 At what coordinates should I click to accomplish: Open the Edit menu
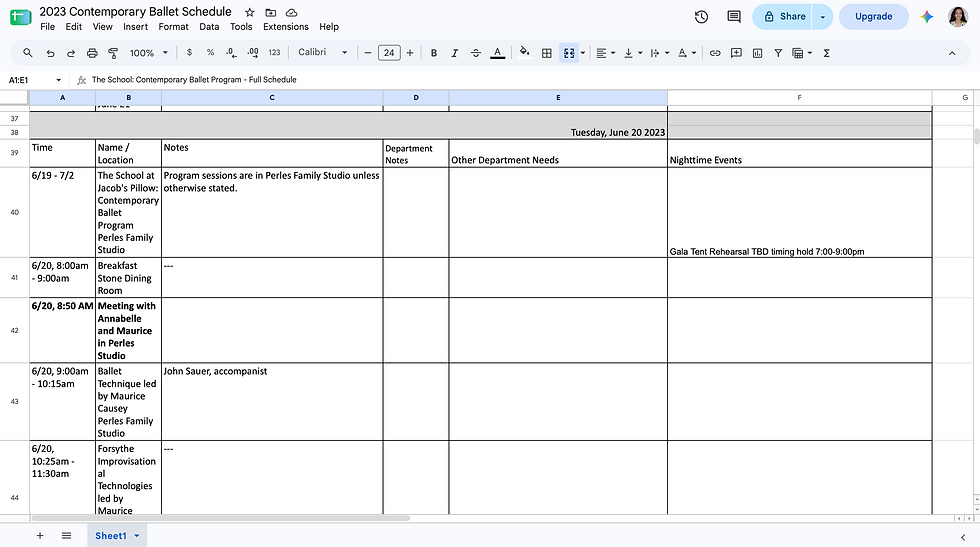pos(74,27)
